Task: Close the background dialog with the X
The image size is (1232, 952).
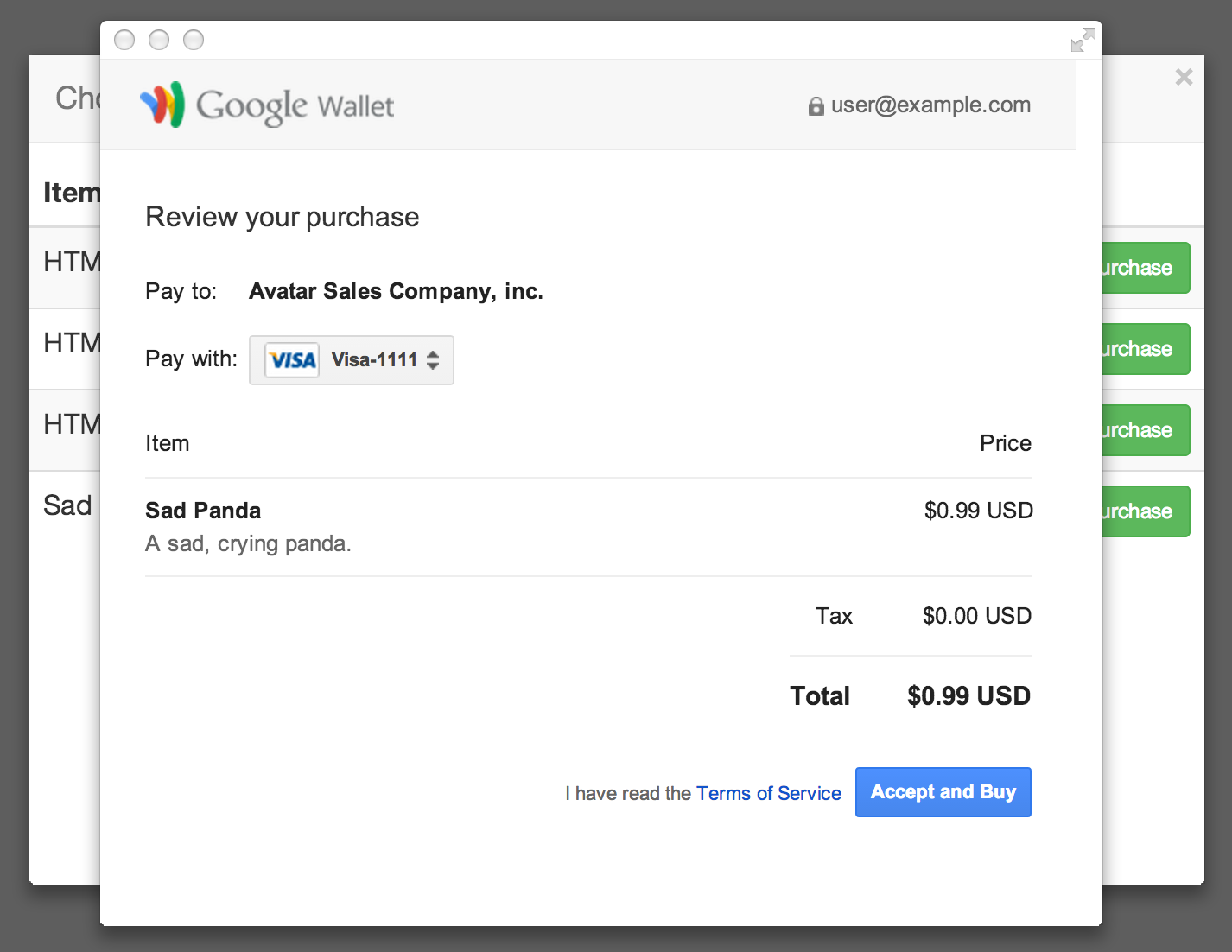Action: 1184,78
